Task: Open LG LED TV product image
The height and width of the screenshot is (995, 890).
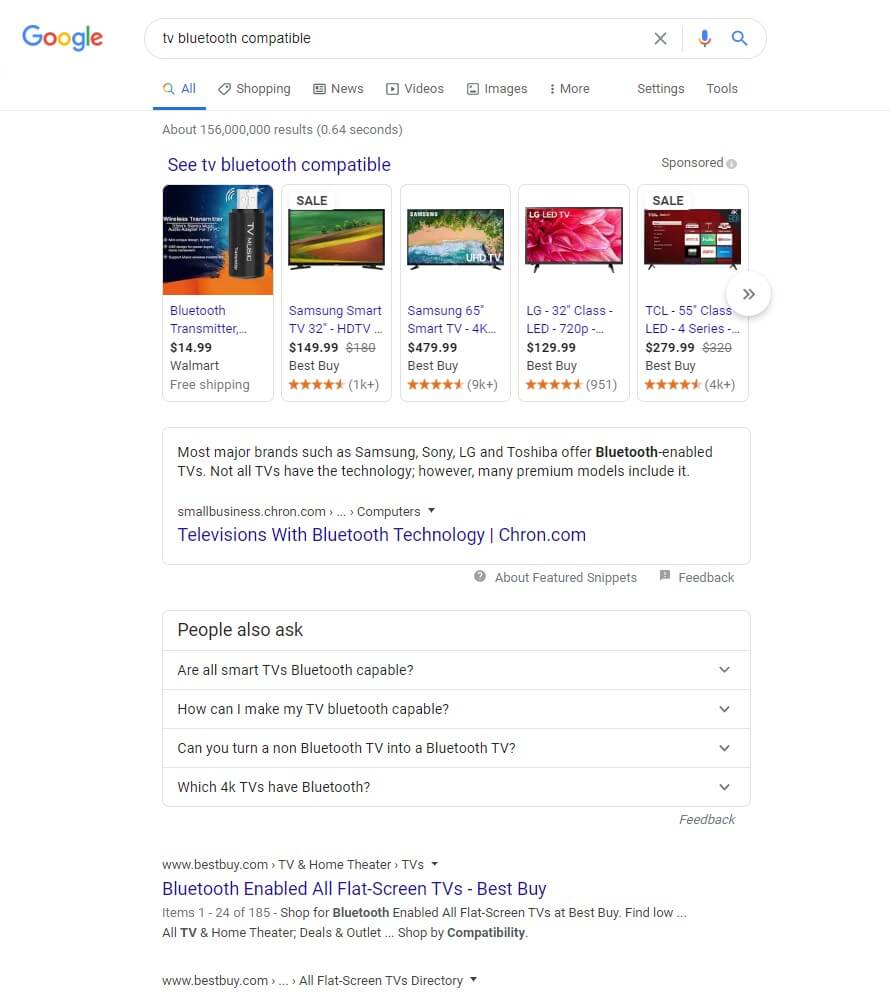Action: 574,240
